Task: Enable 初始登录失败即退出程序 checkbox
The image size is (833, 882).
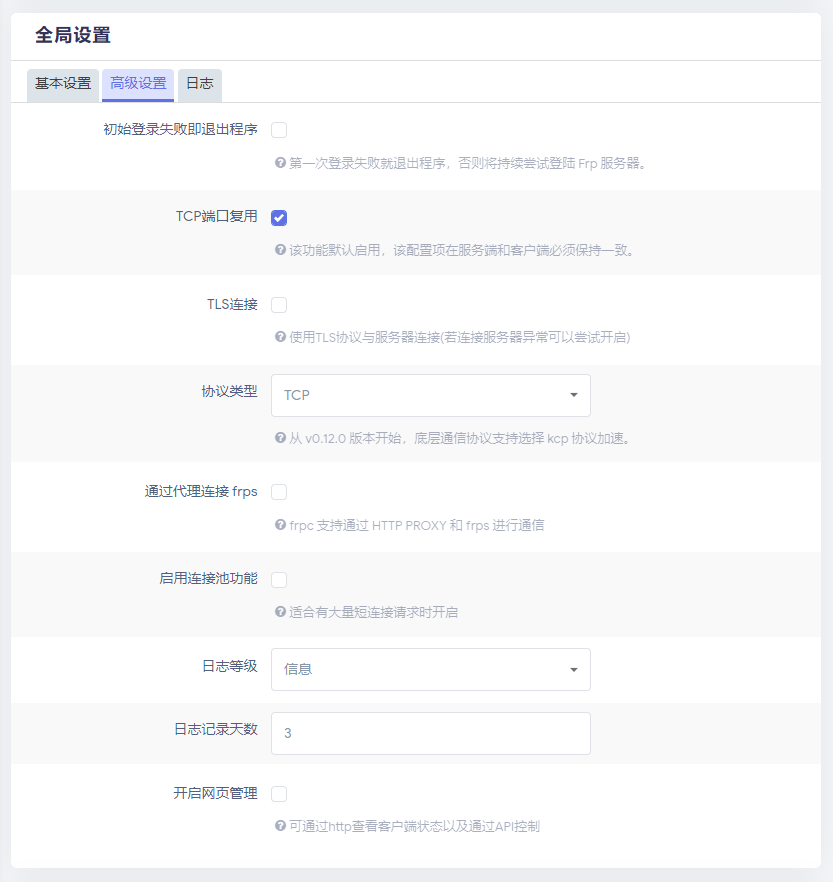Action: (279, 130)
